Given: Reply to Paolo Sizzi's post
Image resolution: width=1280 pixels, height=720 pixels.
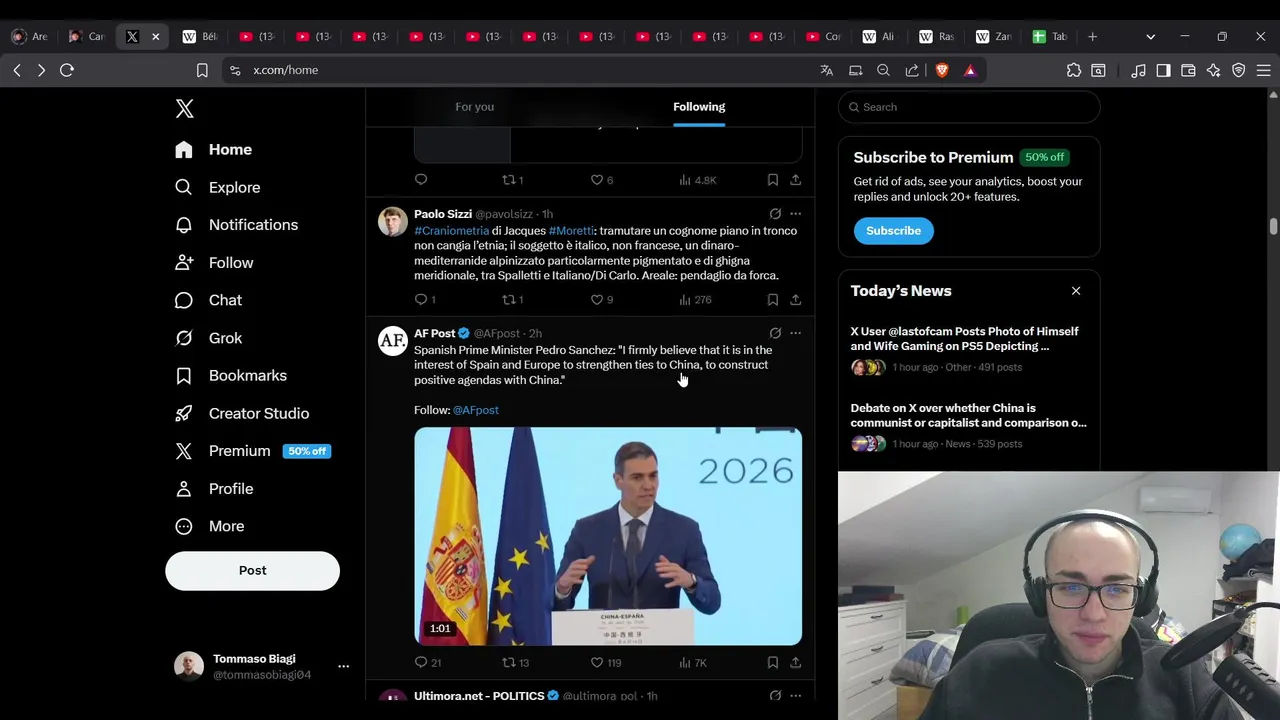Looking at the screenshot, I should (x=421, y=300).
